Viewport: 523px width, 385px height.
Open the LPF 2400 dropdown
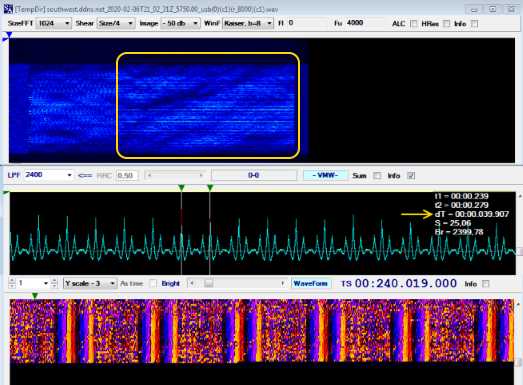click(x=49, y=175)
